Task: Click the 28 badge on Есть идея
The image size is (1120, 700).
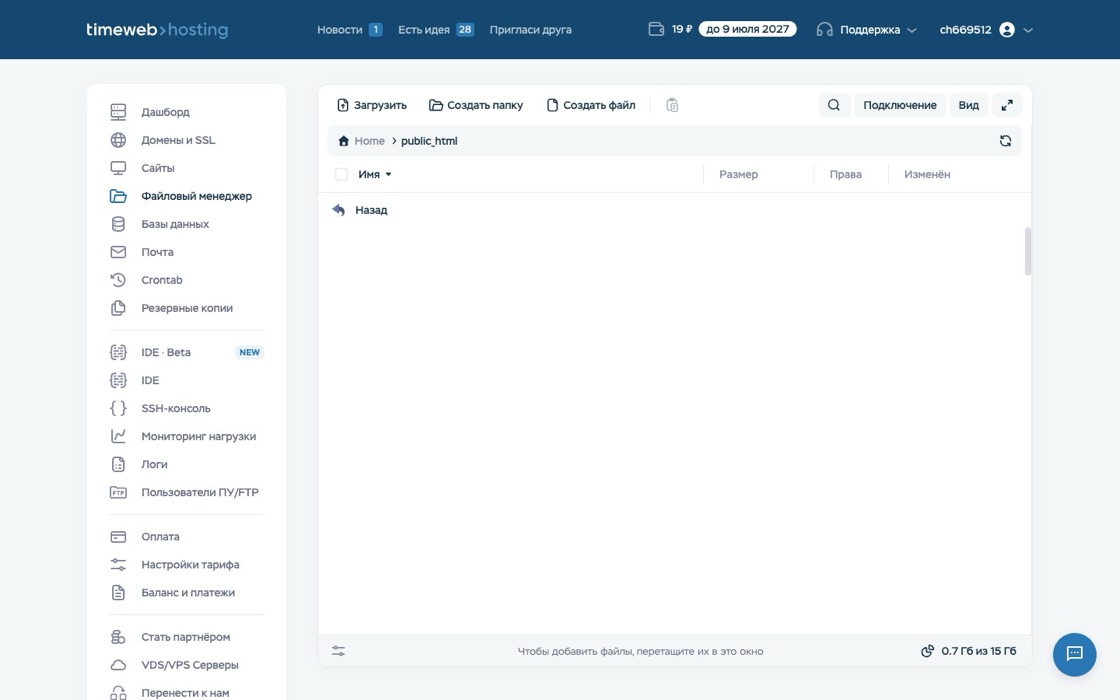Action: click(465, 29)
